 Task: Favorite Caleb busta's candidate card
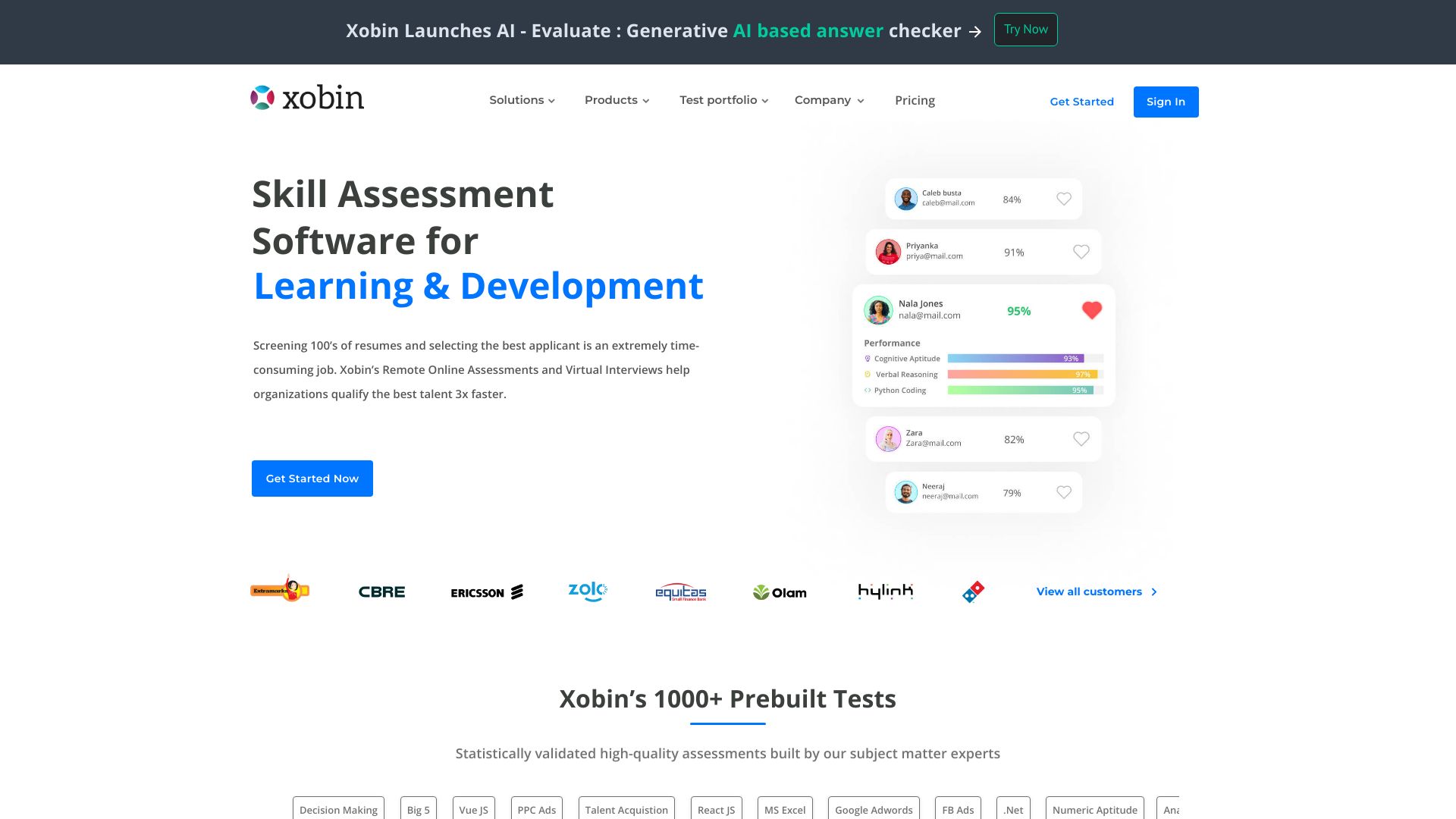1063,199
